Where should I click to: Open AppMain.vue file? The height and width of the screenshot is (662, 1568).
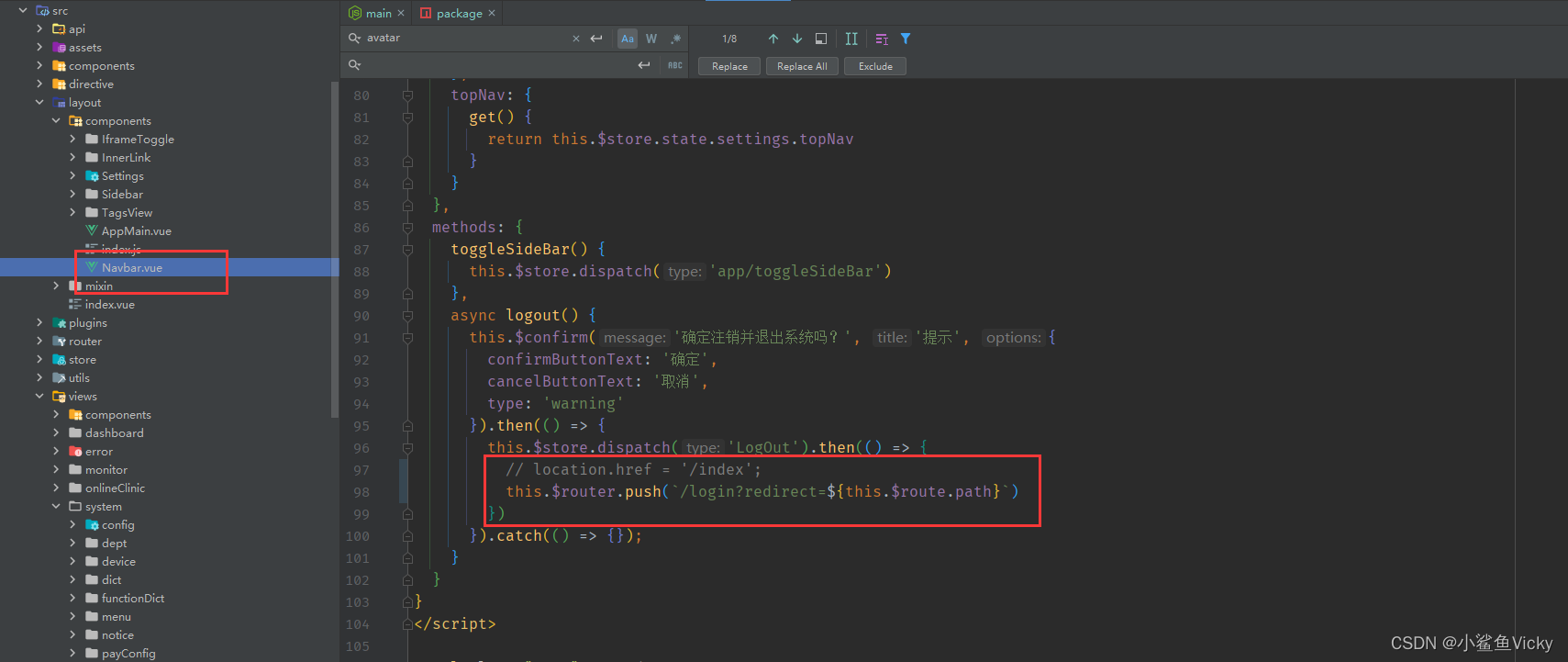click(x=136, y=230)
